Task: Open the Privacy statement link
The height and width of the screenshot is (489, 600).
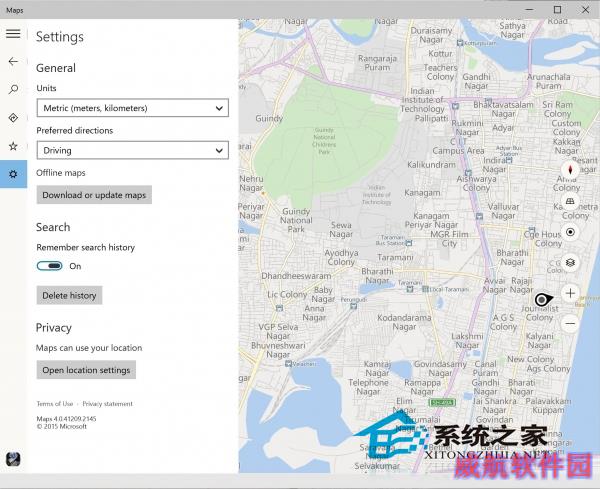Action: [x=108, y=404]
